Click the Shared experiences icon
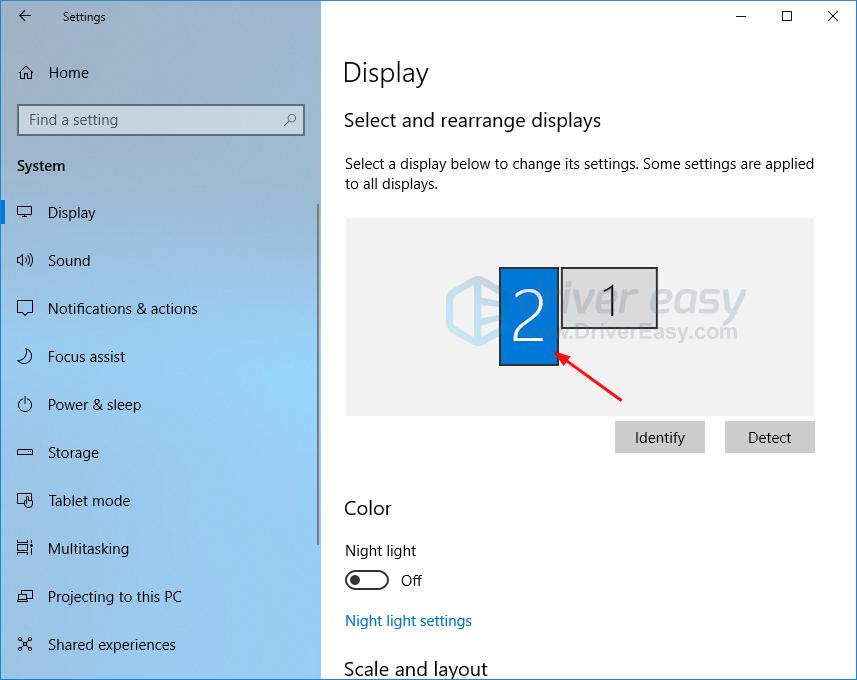857x680 pixels. tap(27, 644)
